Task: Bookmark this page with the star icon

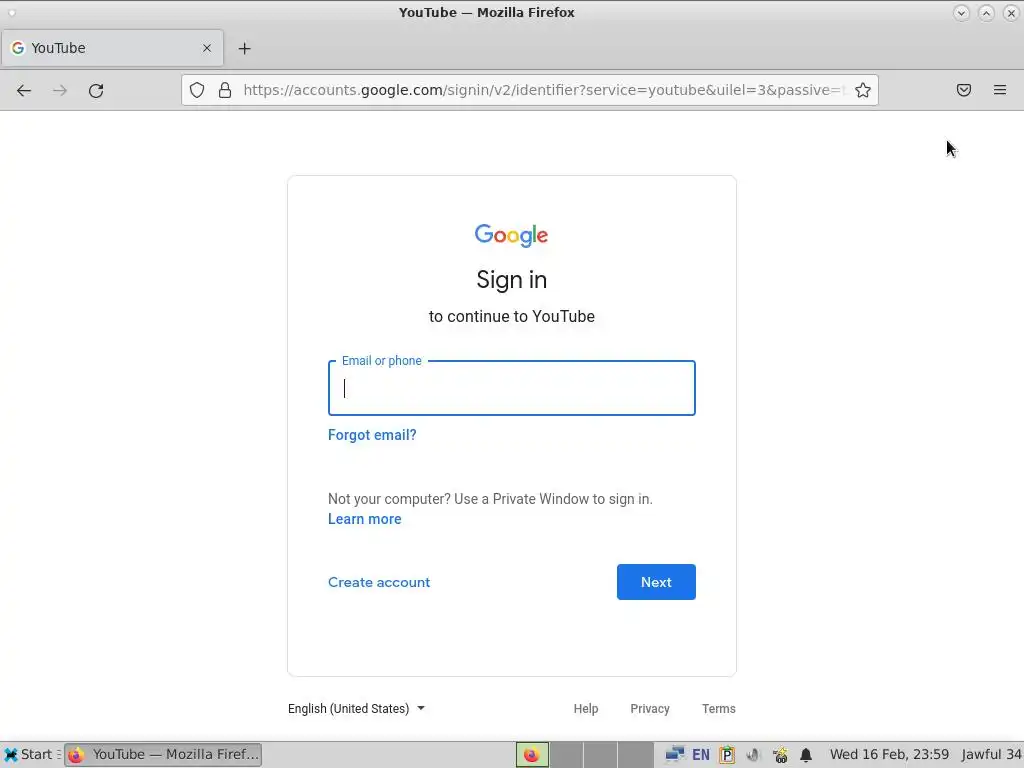Action: pyautogui.click(x=863, y=90)
